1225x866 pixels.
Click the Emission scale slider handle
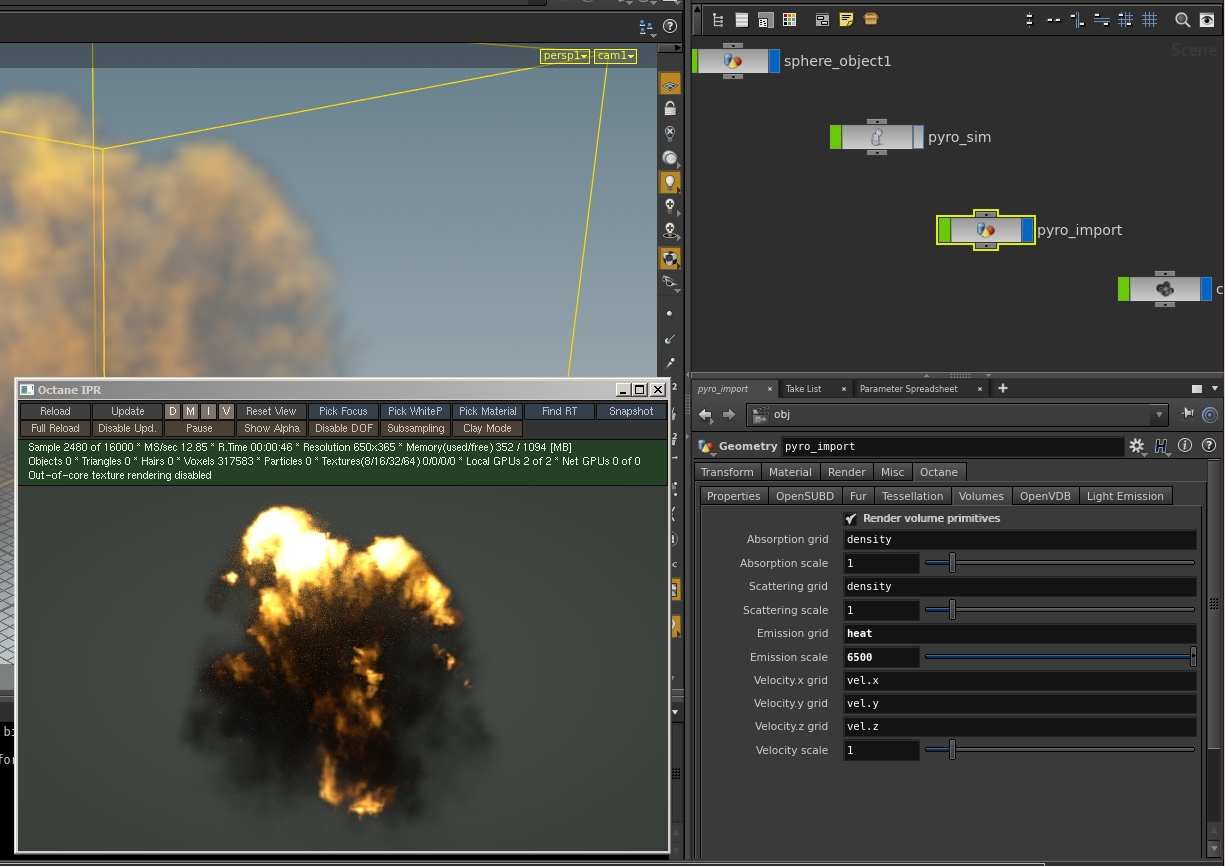click(x=1193, y=657)
